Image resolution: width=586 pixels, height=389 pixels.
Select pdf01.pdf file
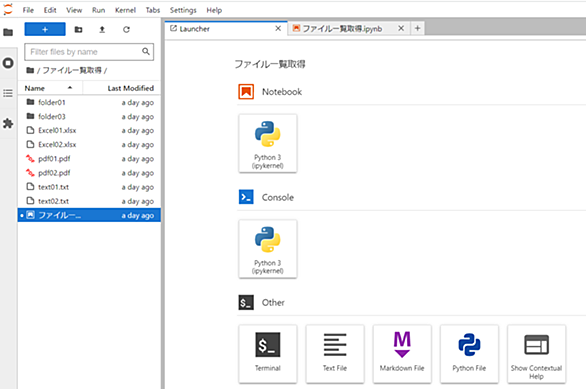(x=89, y=159)
